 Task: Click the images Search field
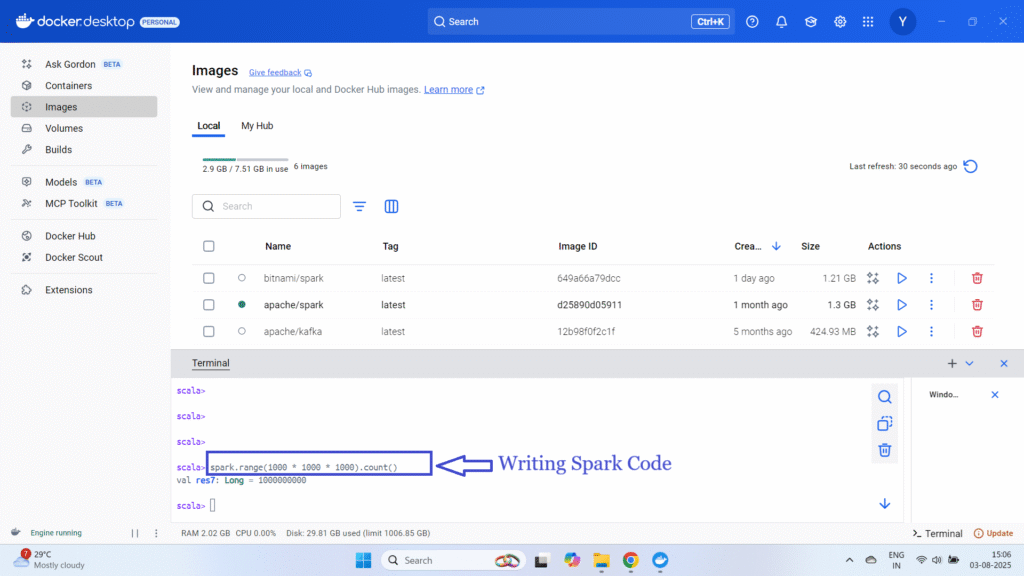(x=266, y=206)
